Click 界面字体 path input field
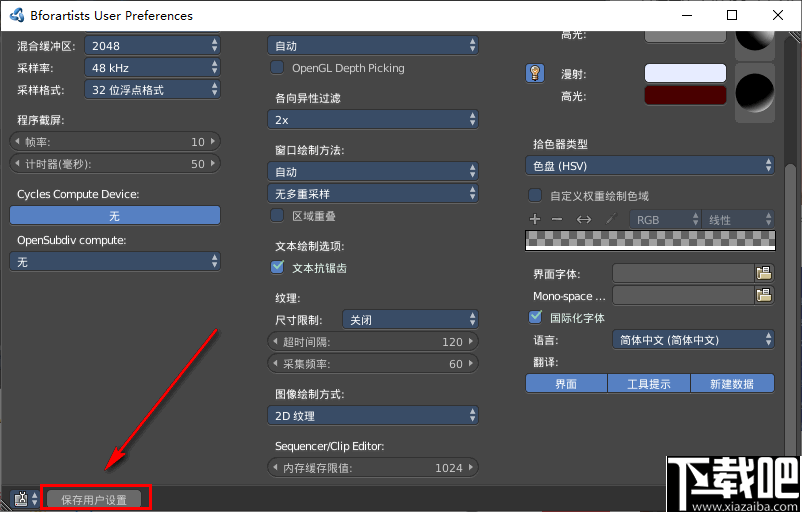 [684, 273]
